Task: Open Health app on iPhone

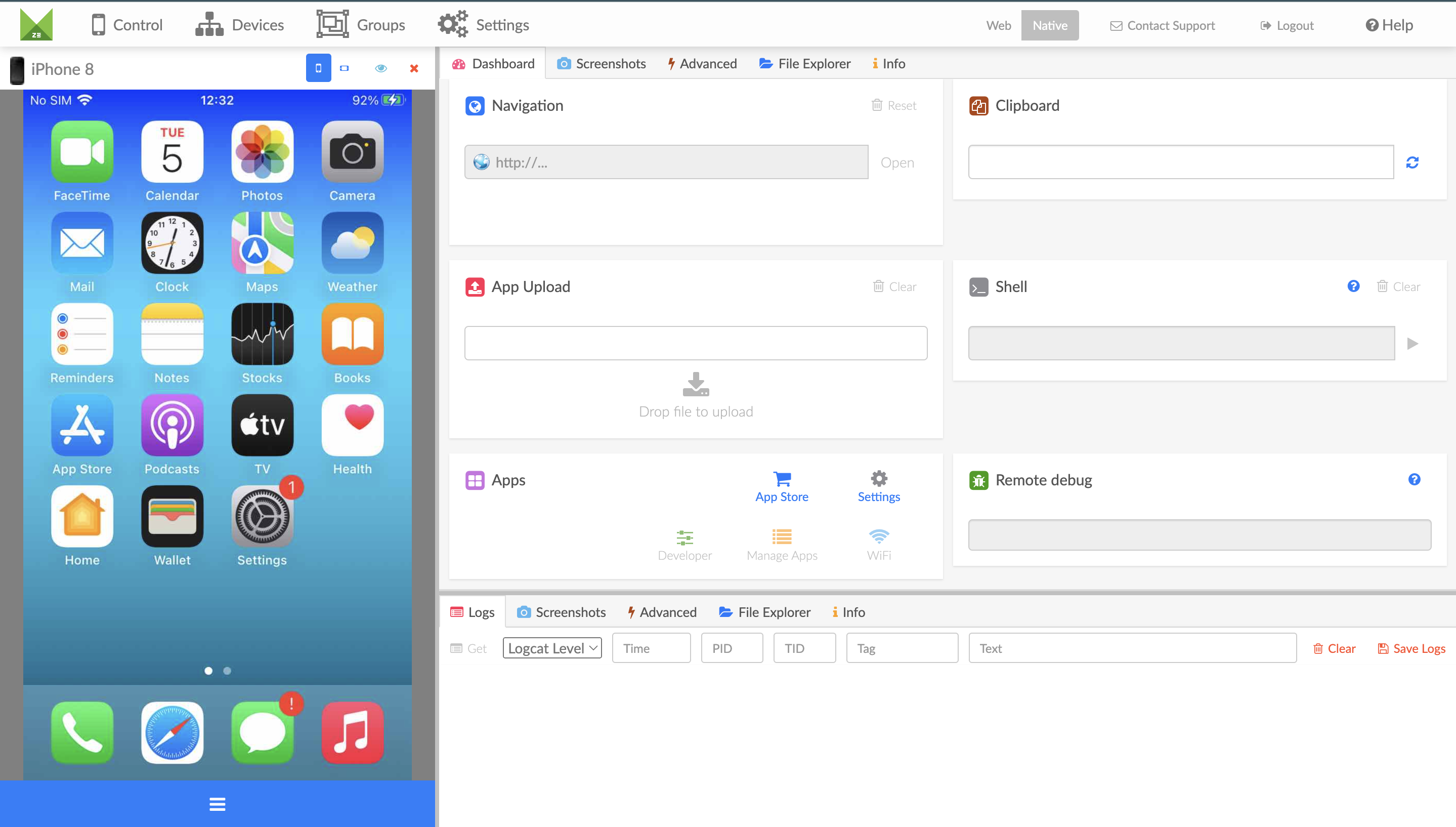Action: tap(353, 426)
